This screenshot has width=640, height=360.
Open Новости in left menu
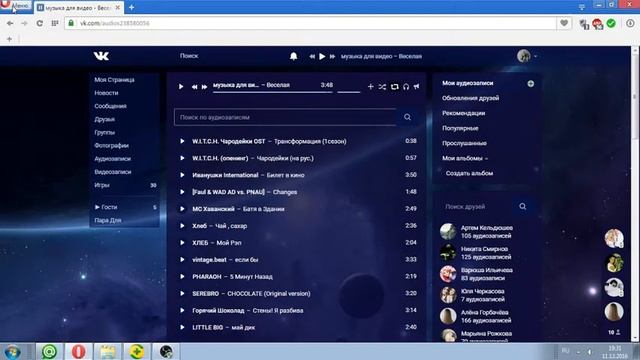(106, 93)
